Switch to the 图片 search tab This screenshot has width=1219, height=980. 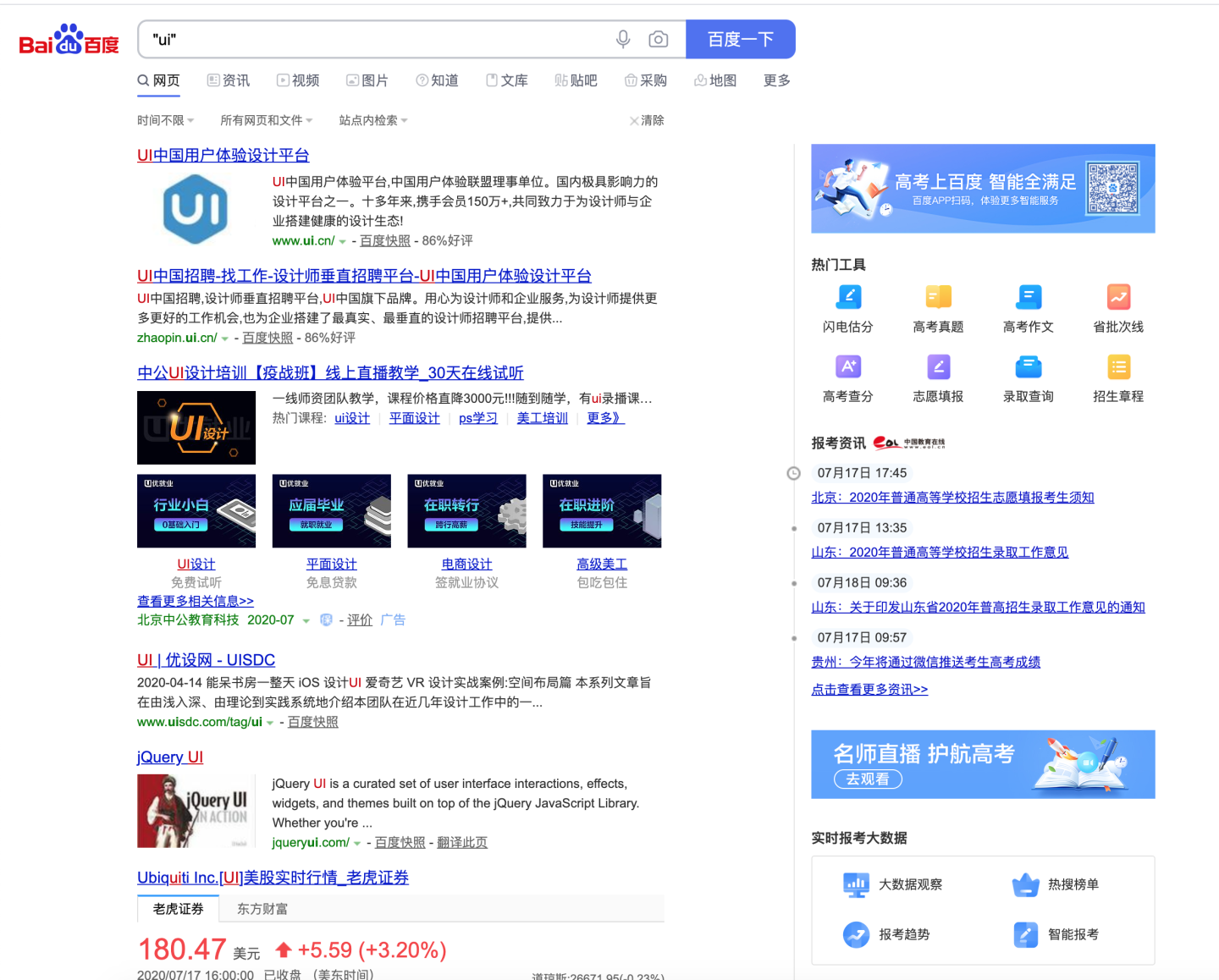(x=367, y=80)
